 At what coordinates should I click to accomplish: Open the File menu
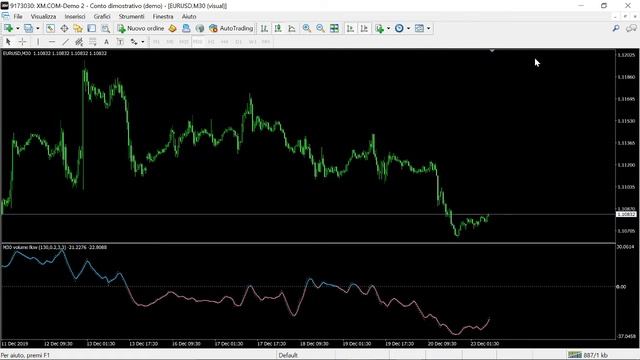tap(18, 16)
